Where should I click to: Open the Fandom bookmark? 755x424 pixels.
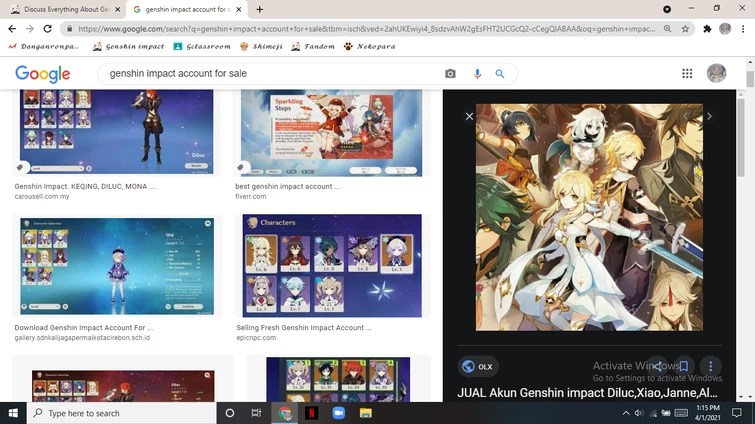(313, 46)
